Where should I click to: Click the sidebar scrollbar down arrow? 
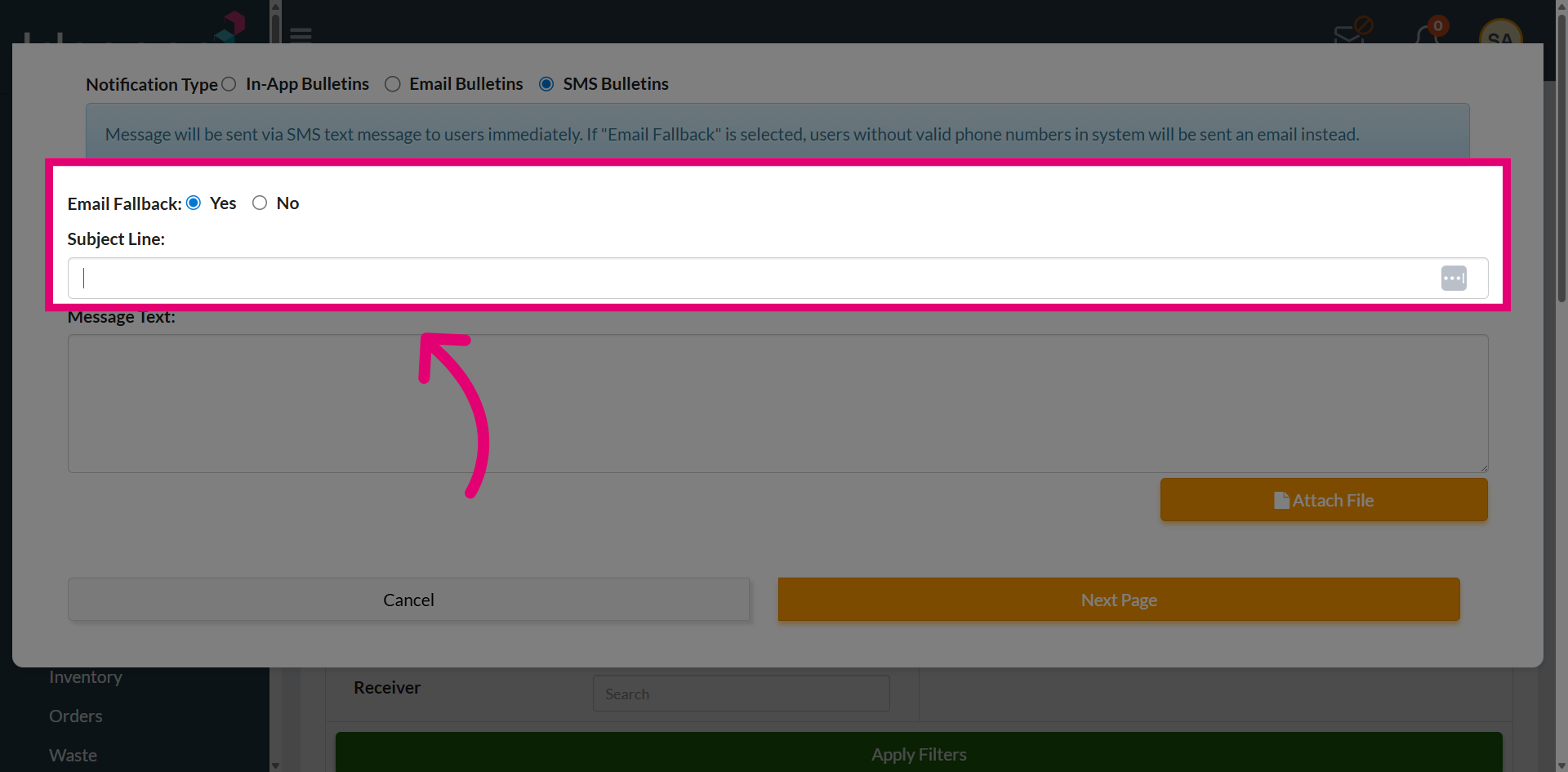coord(275,765)
